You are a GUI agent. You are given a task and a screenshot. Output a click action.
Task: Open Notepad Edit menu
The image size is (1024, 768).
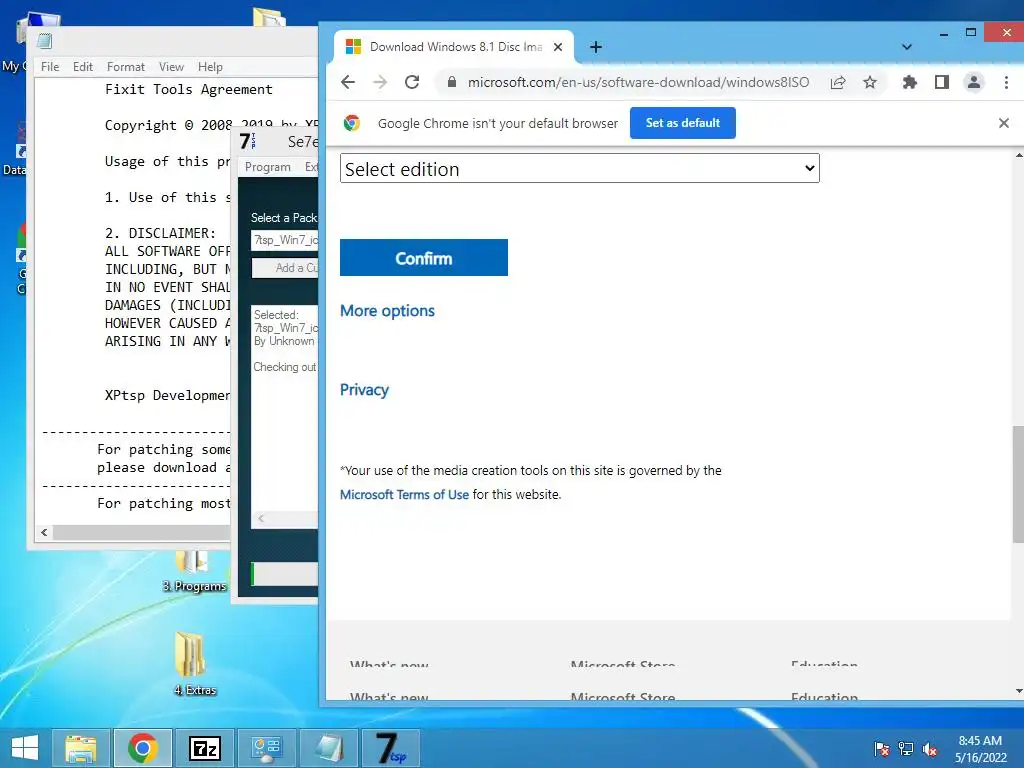[82, 67]
